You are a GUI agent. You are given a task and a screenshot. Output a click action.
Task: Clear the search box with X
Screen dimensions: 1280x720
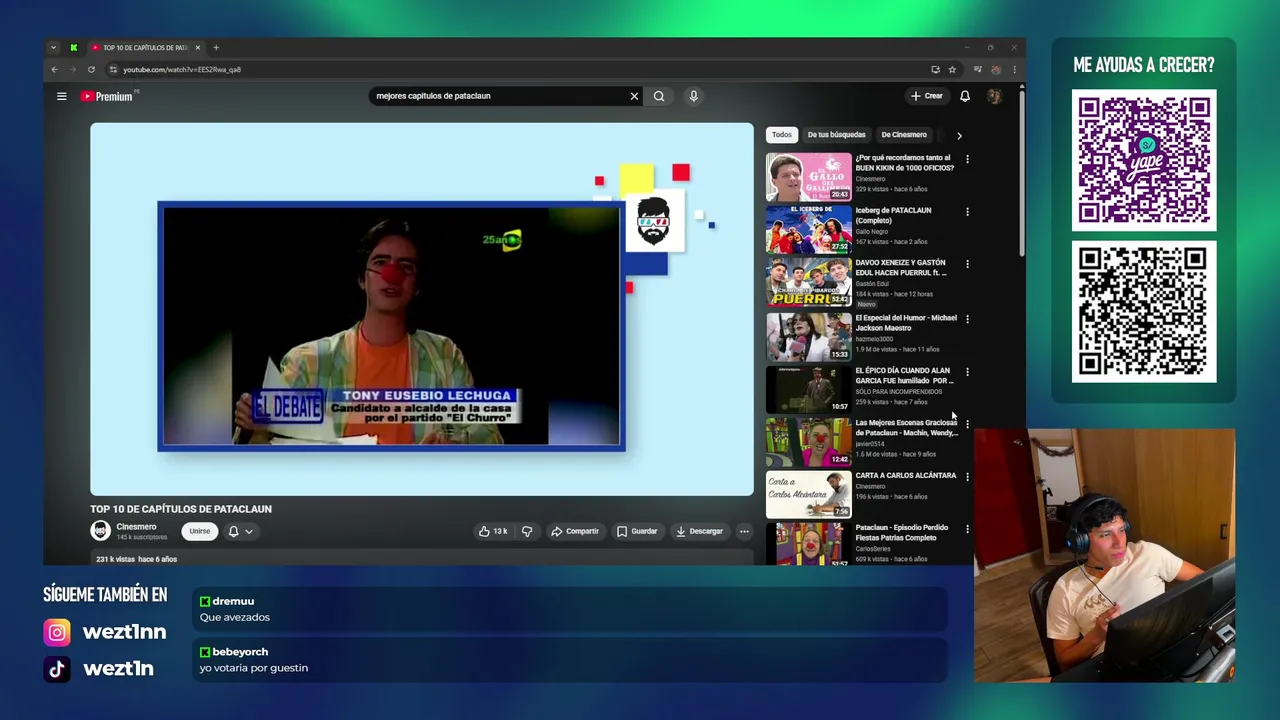point(634,96)
